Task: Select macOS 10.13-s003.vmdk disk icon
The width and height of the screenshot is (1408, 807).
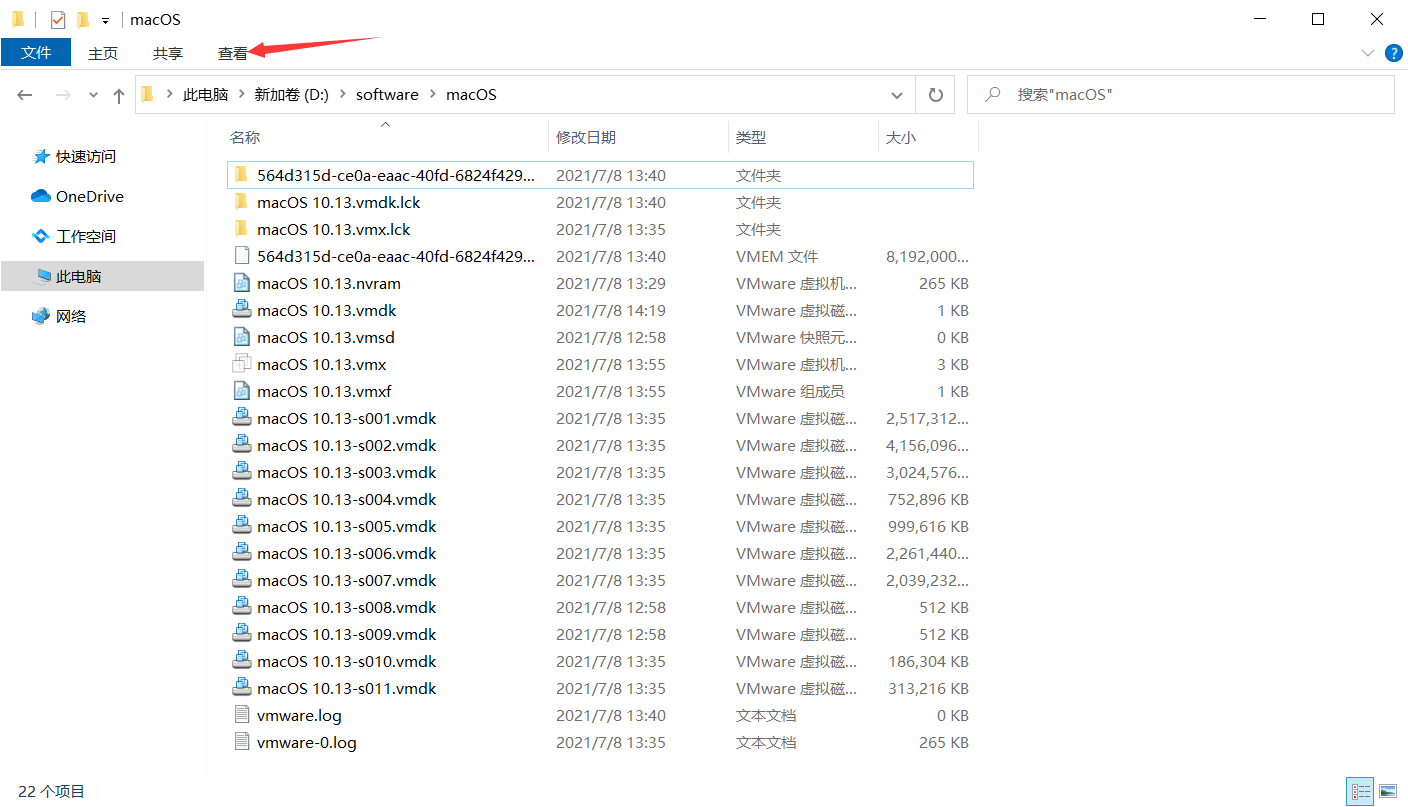Action: [241, 472]
